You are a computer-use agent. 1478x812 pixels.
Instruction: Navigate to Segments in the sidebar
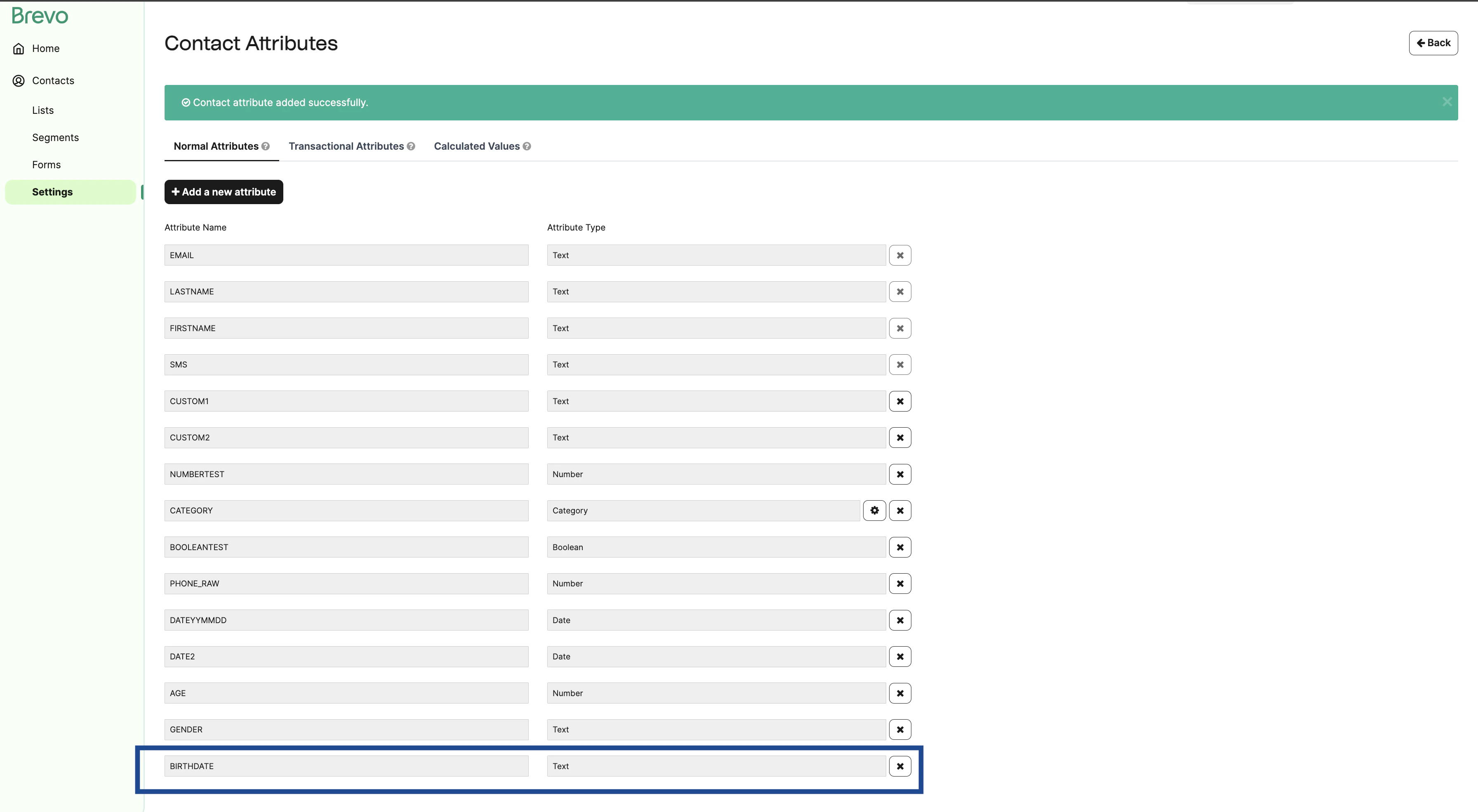pyautogui.click(x=56, y=137)
